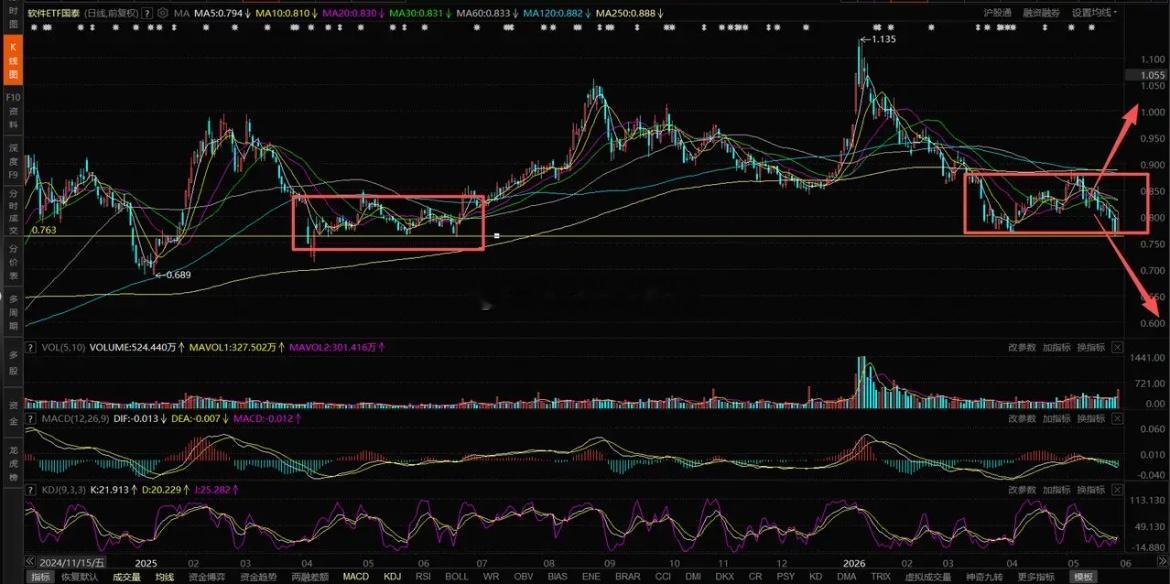The image size is (1170, 584).
Task: Select the 资金趋势 indicator
Action: click(258, 577)
